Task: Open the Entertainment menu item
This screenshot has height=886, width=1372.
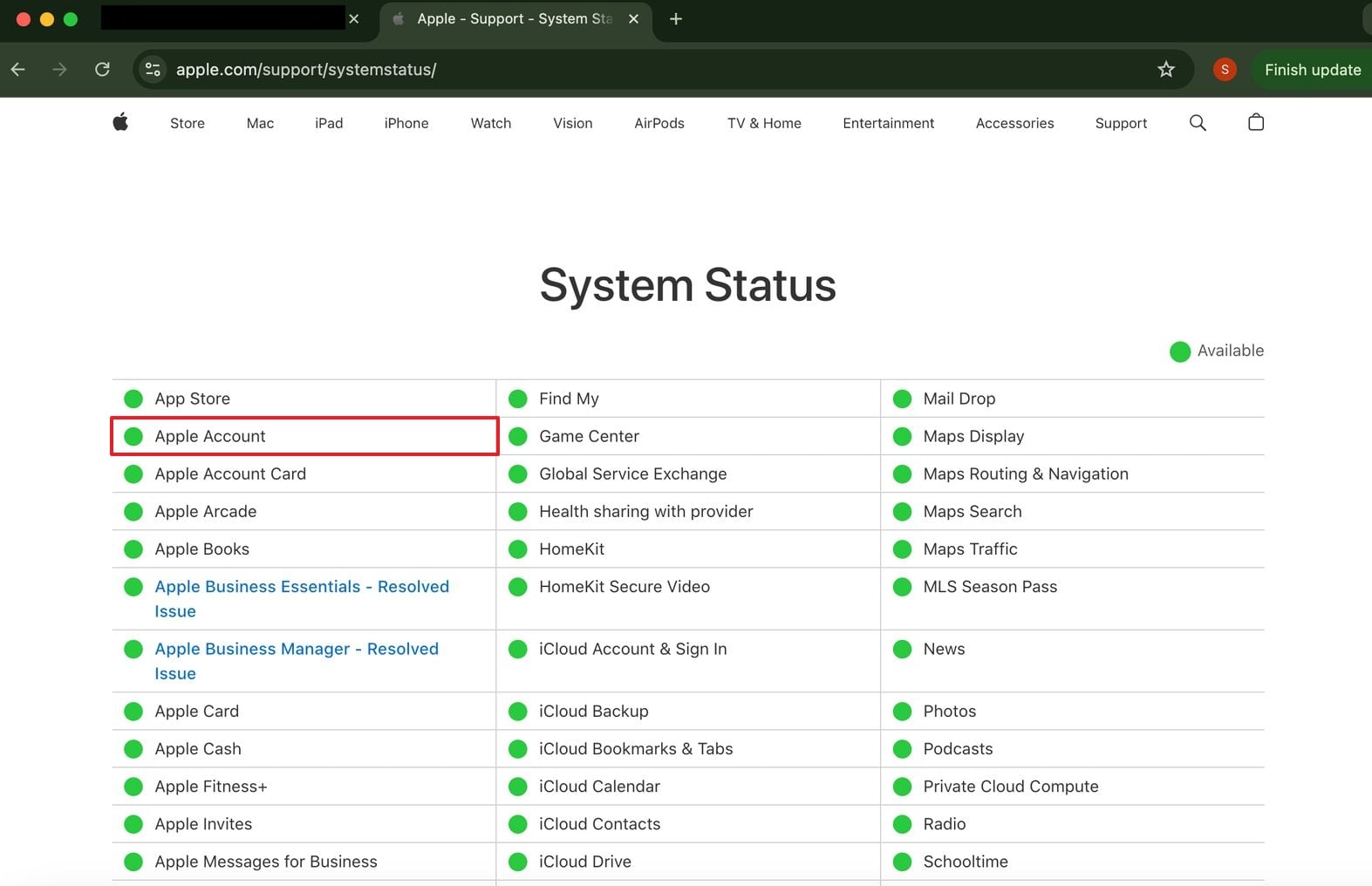Action: tap(888, 124)
